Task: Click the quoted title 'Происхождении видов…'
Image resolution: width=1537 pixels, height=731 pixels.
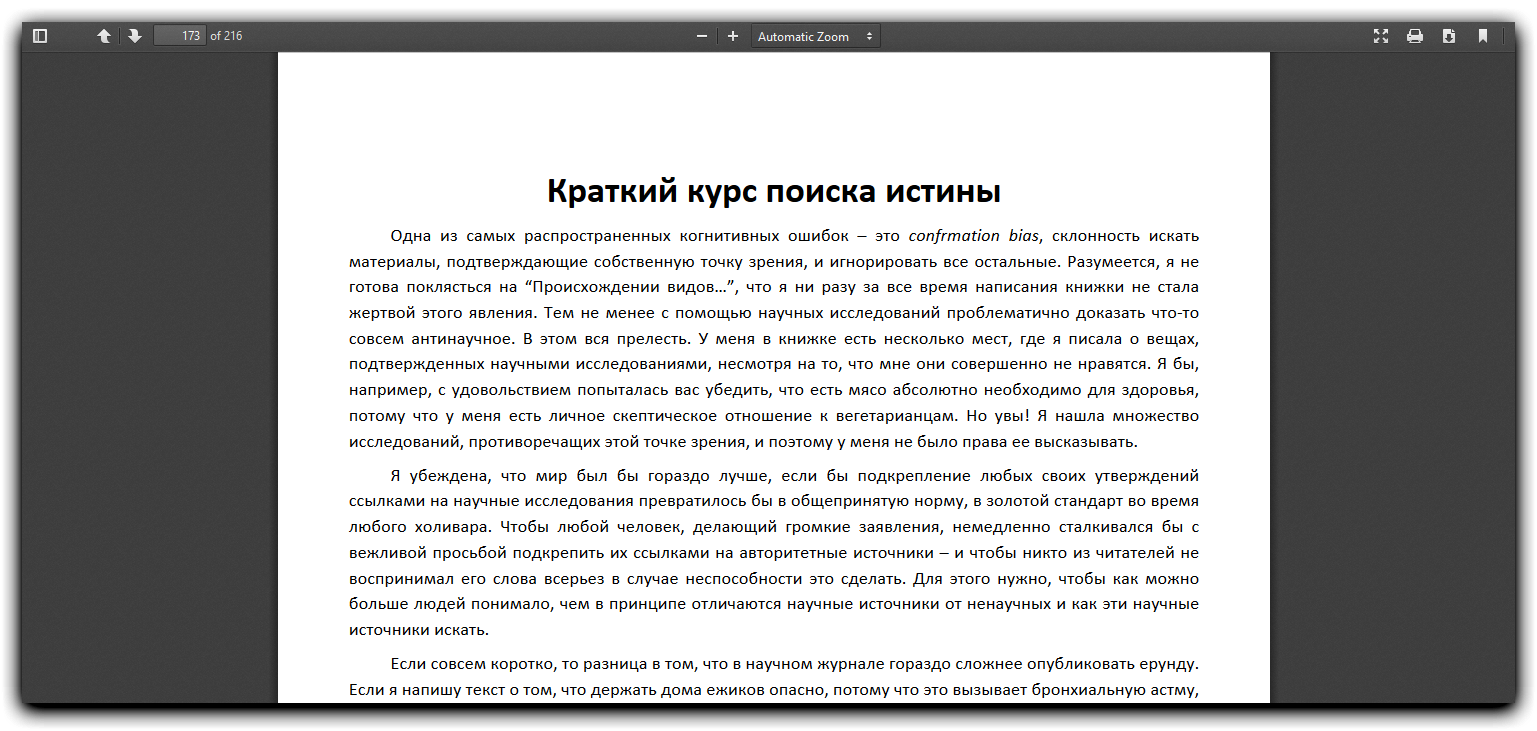Action: (x=630, y=288)
